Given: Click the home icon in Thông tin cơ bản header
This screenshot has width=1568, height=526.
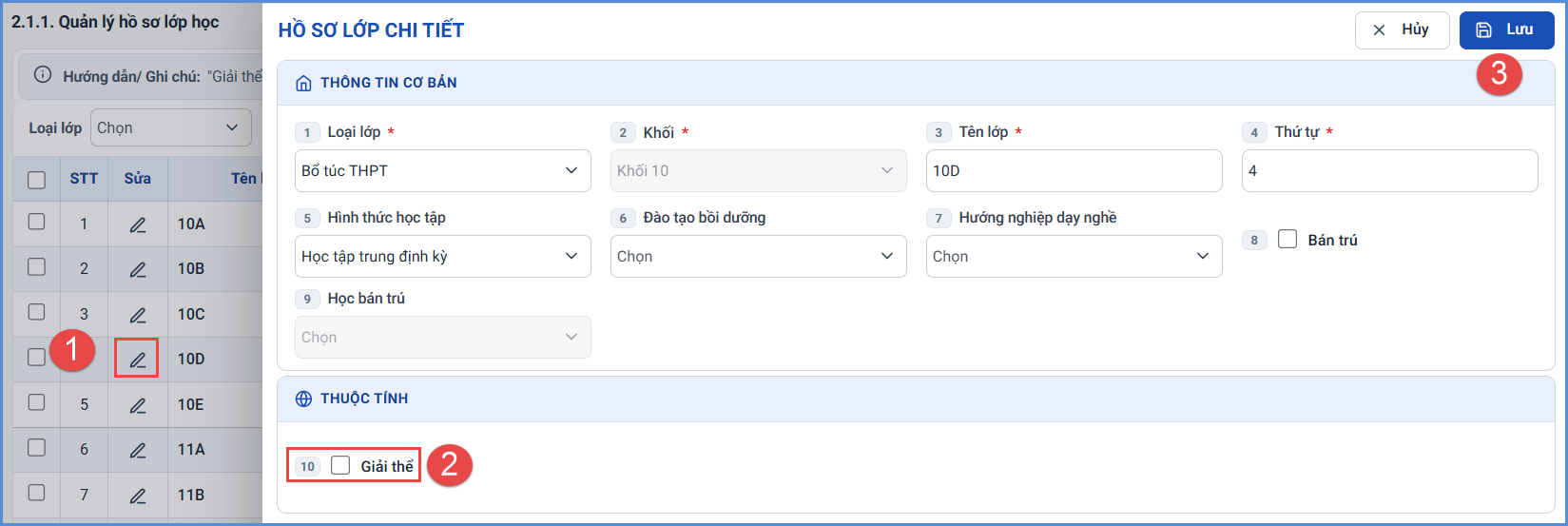Looking at the screenshot, I should click(x=303, y=83).
